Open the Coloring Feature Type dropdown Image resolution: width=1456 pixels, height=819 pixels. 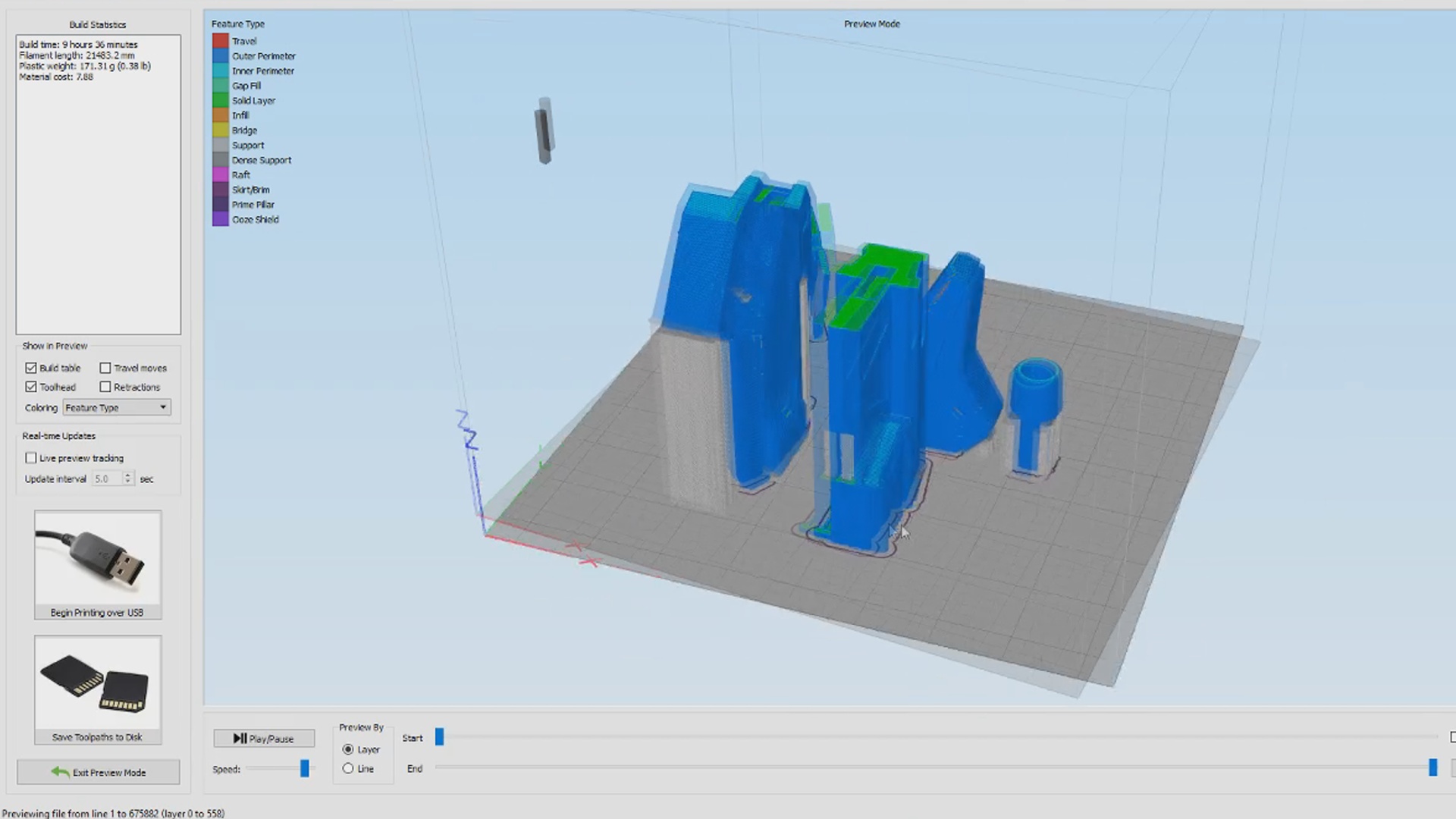[117, 407]
